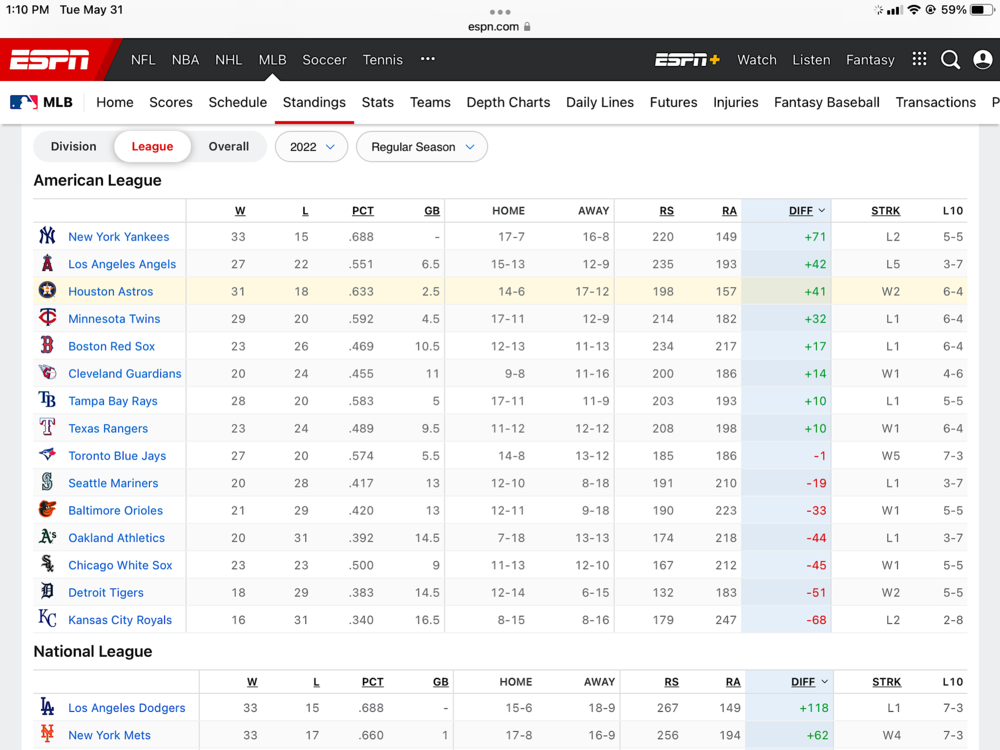Screen dimensions: 1000x750
Task: Click the Houston Astros team logo
Action: [x=47, y=292]
